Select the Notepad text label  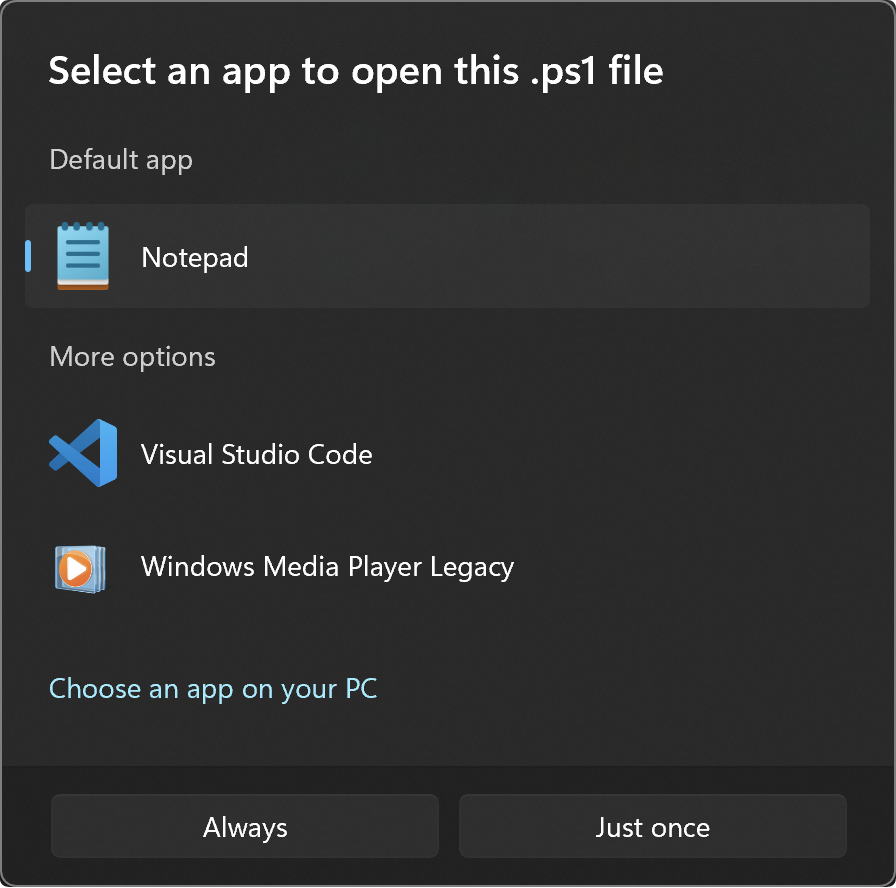(195, 257)
